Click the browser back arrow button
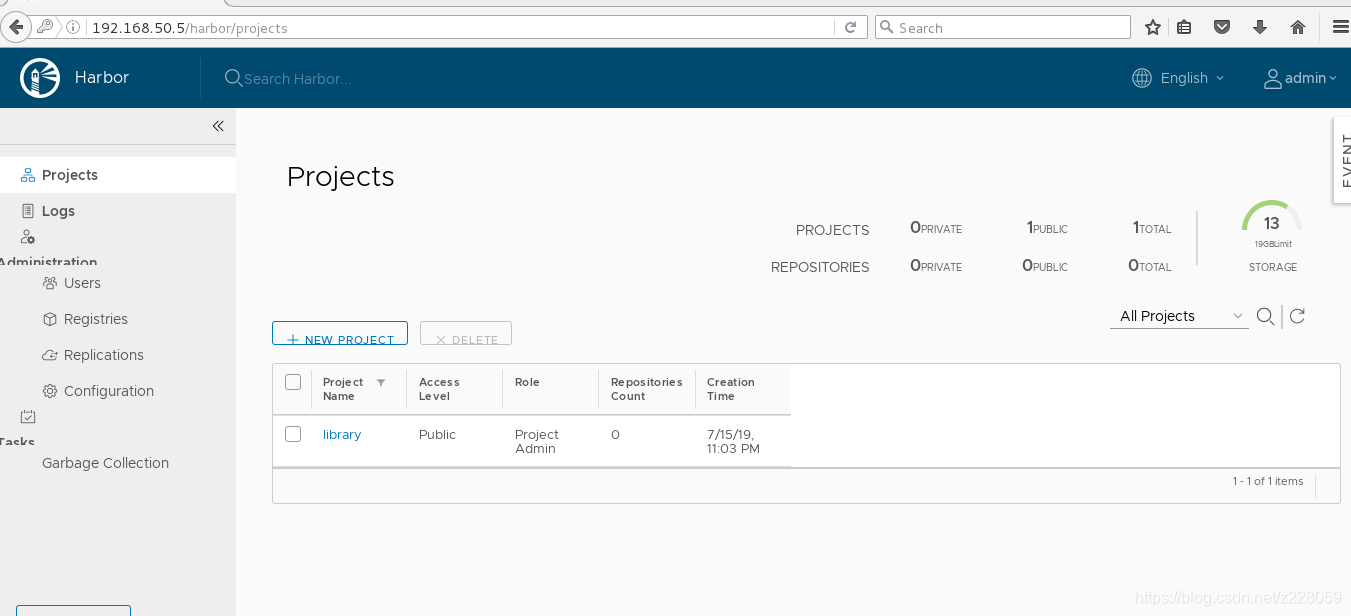This screenshot has width=1351, height=616. coord(15,27)
